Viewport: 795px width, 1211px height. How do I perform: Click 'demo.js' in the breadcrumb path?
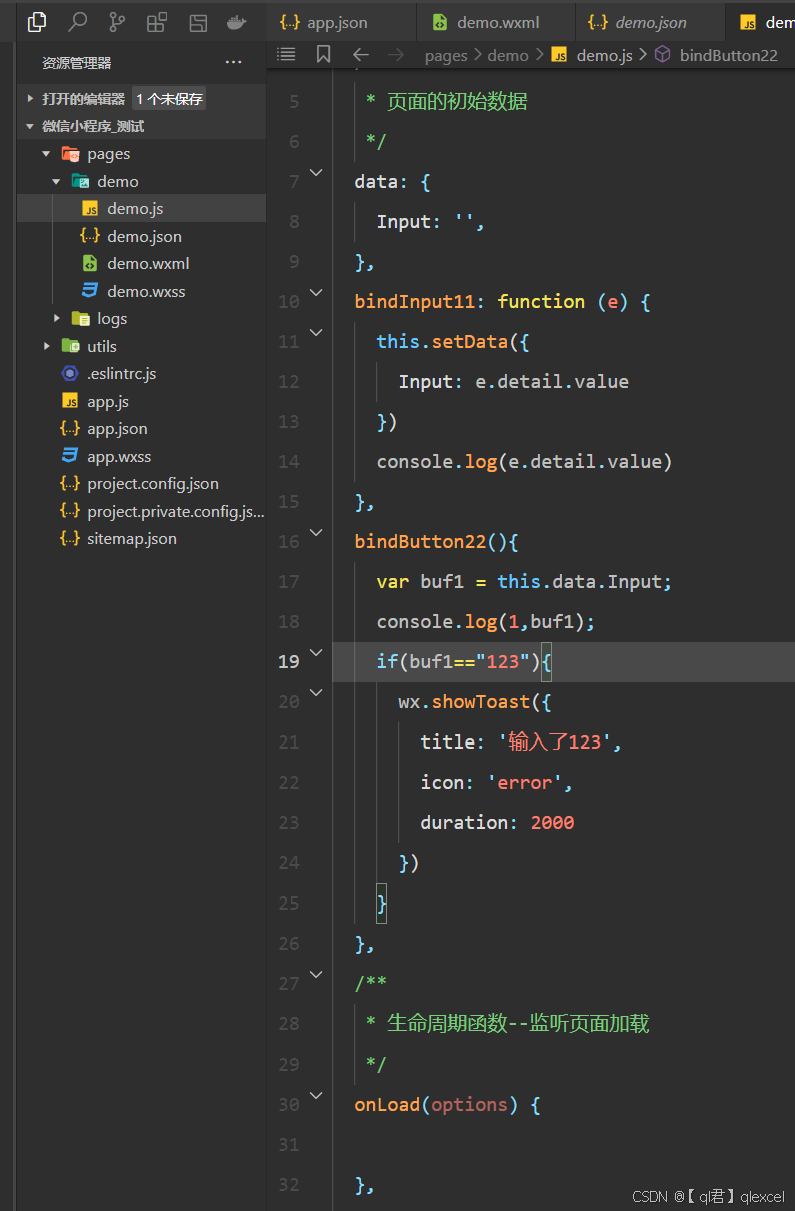coord(603,55)
